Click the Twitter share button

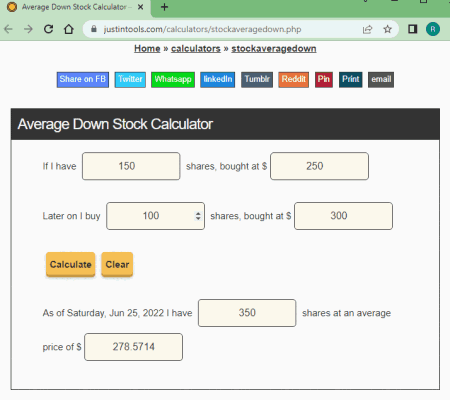pyautogui.click(x=130, y=80)
